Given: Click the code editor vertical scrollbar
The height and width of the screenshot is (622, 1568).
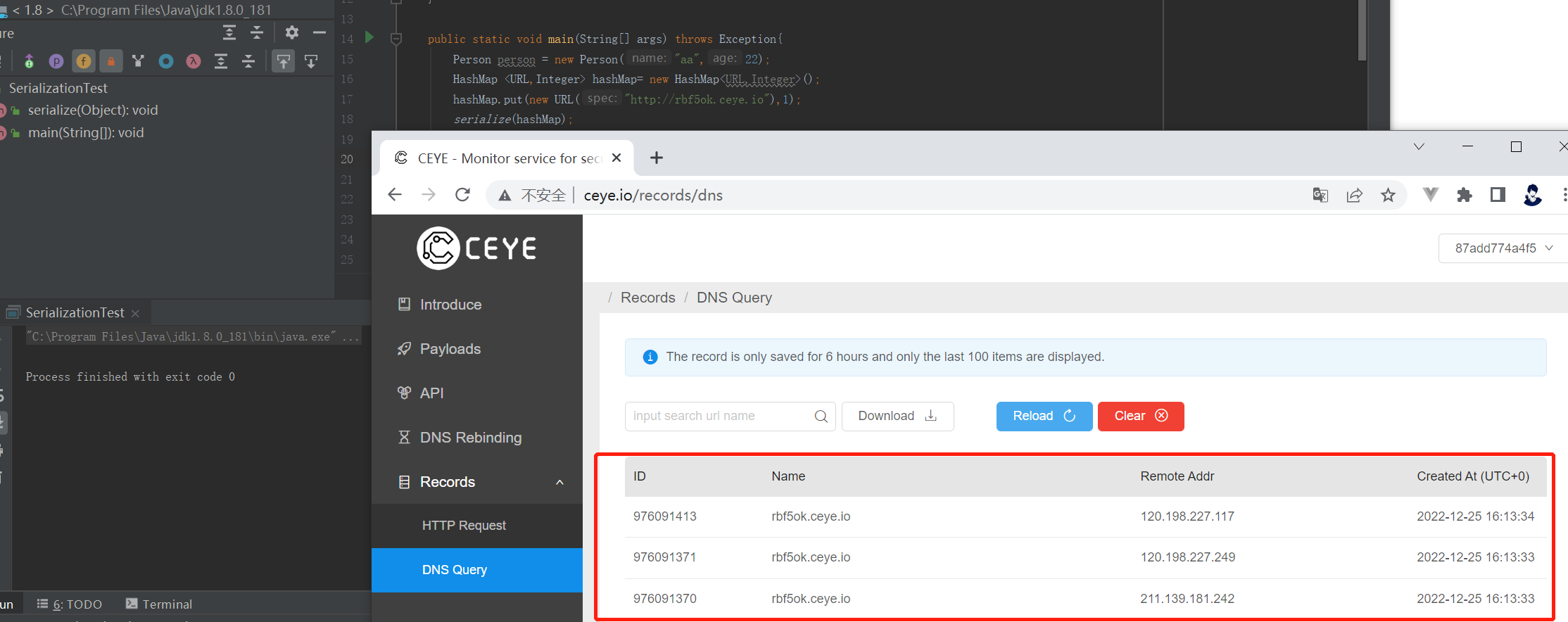Looking at the screenshot, I should tap(1362, 32).
